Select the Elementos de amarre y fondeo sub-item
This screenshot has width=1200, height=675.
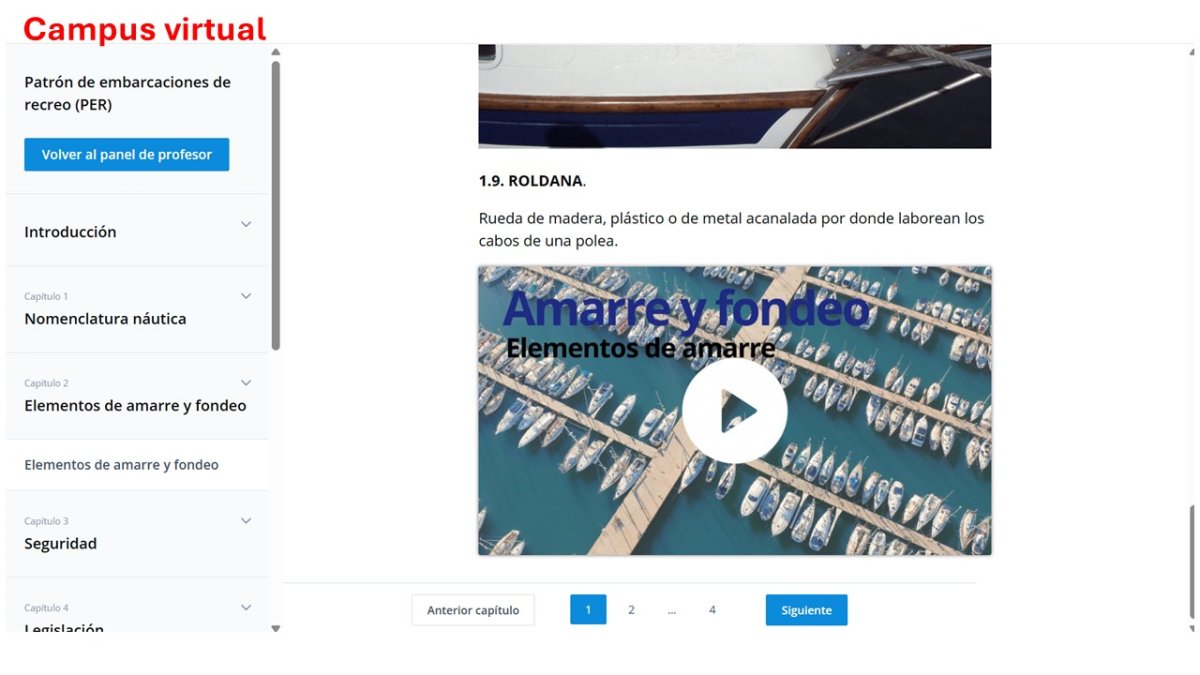[121, 465]
